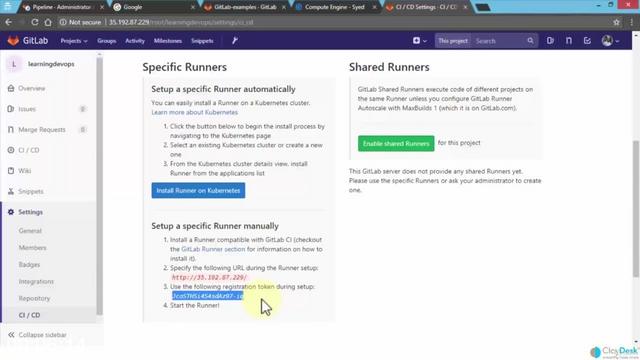Open the new item plus dropdown

pos(419,41)
